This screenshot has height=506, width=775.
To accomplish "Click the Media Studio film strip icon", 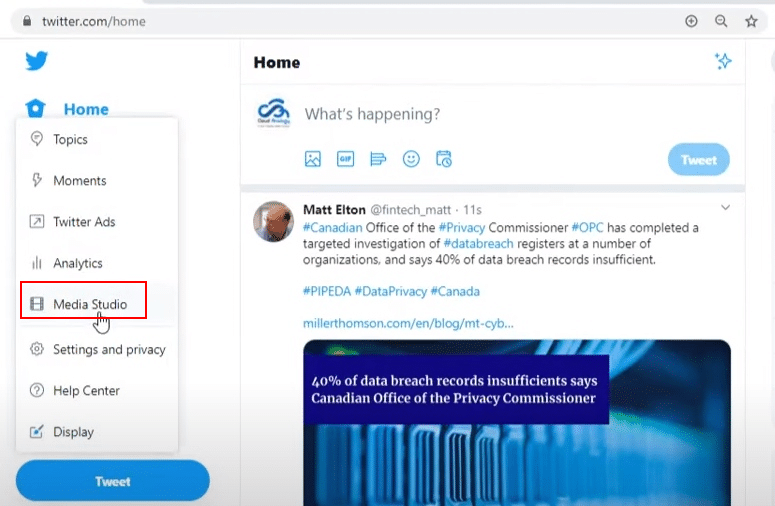I will pyautogui.click(x=37, y=304).
